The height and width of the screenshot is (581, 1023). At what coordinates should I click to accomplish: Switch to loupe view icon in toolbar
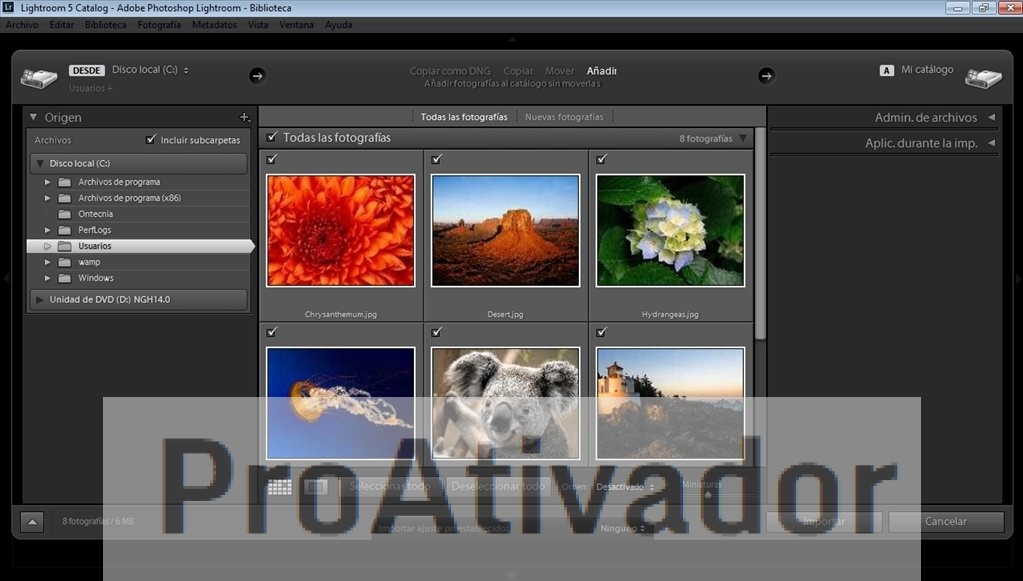pos(316,487)
